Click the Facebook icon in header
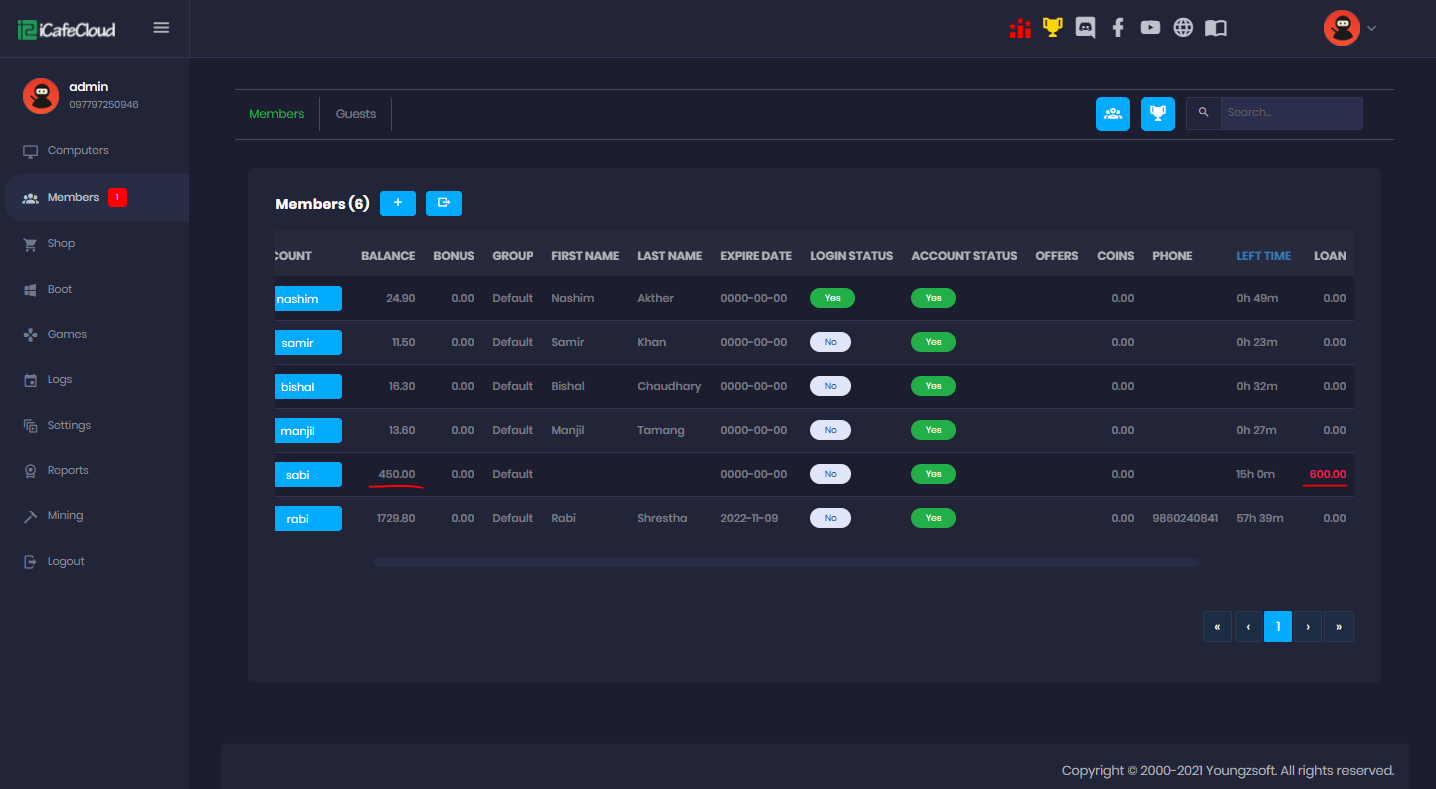The image size is (1436, 789). pyautogui.click(x=1118, y=28)
